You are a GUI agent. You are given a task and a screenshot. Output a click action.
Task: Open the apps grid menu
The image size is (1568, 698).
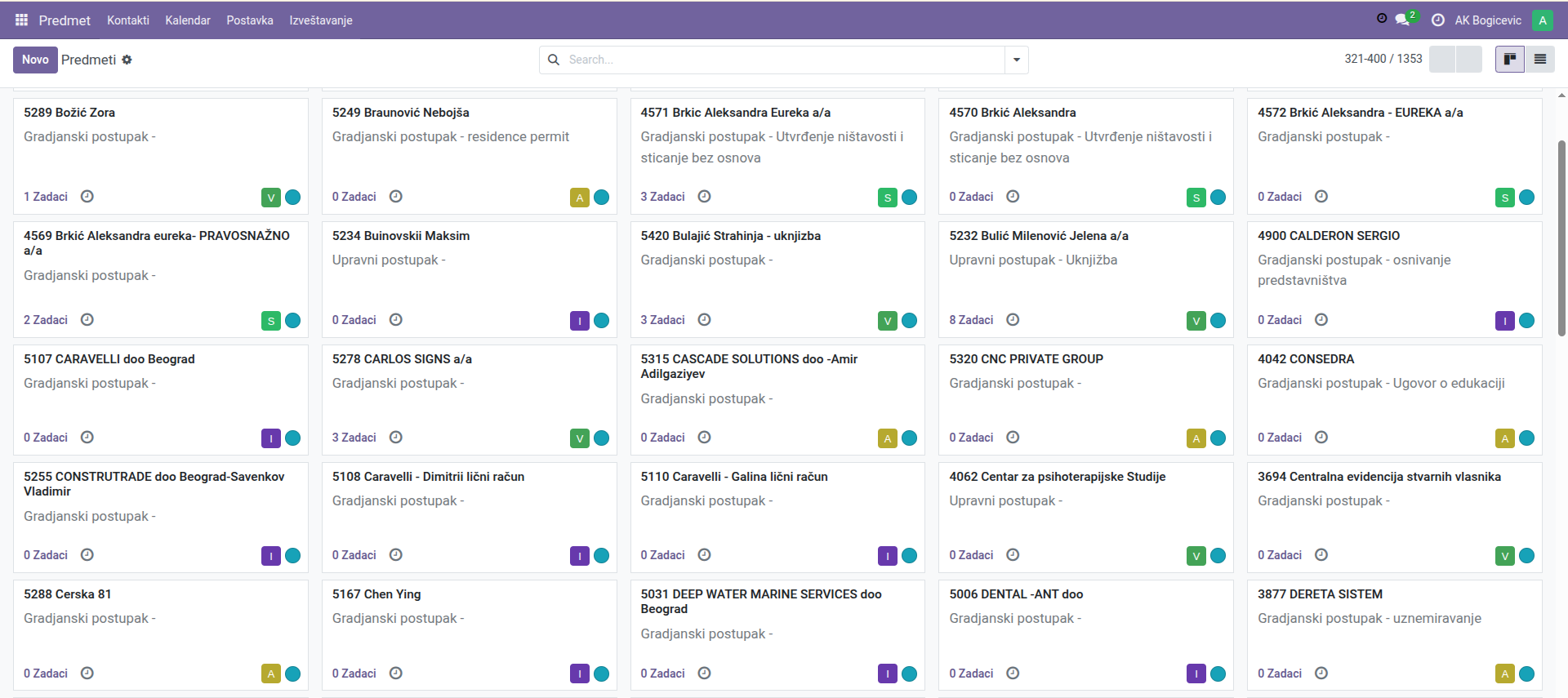pyautogui.click(x=21, y=20)
